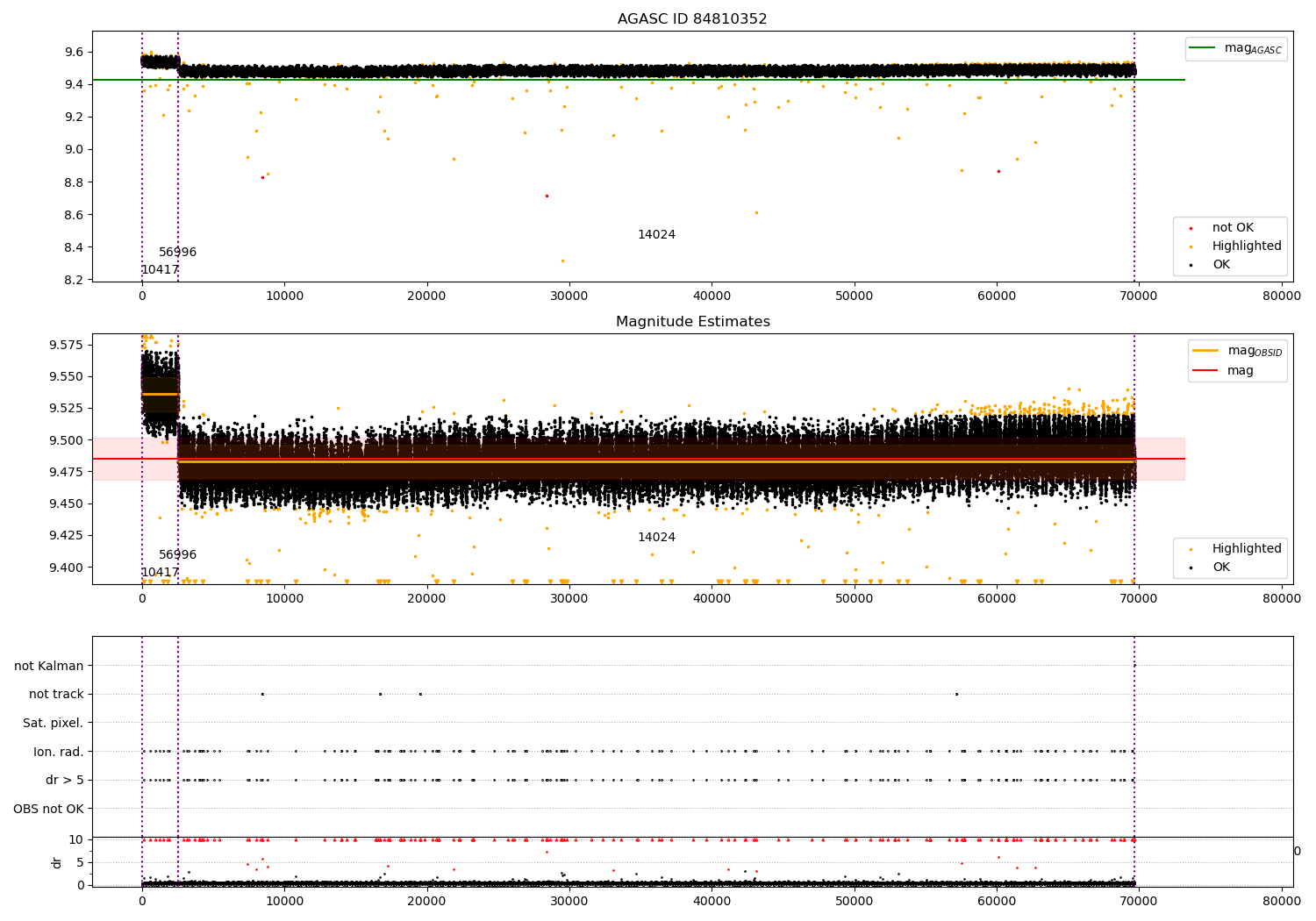Click the "Magnitude Estimates" plot title

[692, 322]
